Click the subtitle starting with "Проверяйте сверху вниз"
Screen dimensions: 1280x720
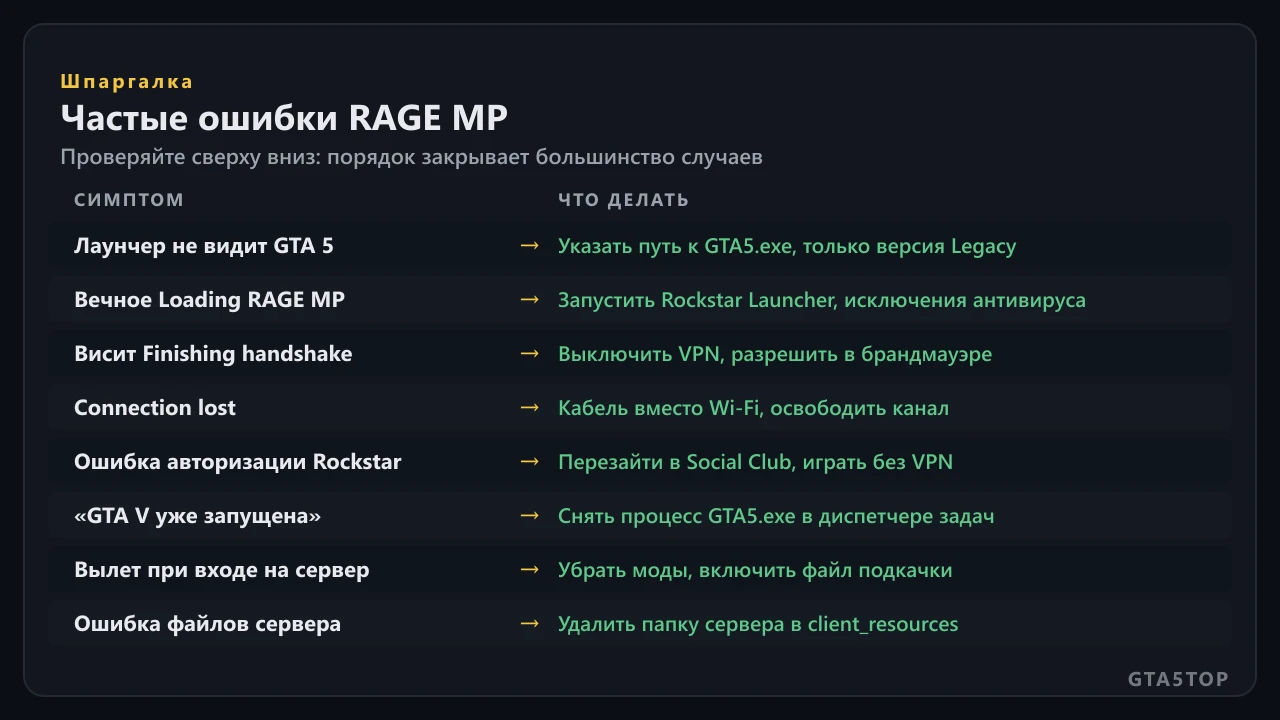[x=411, y=158]
